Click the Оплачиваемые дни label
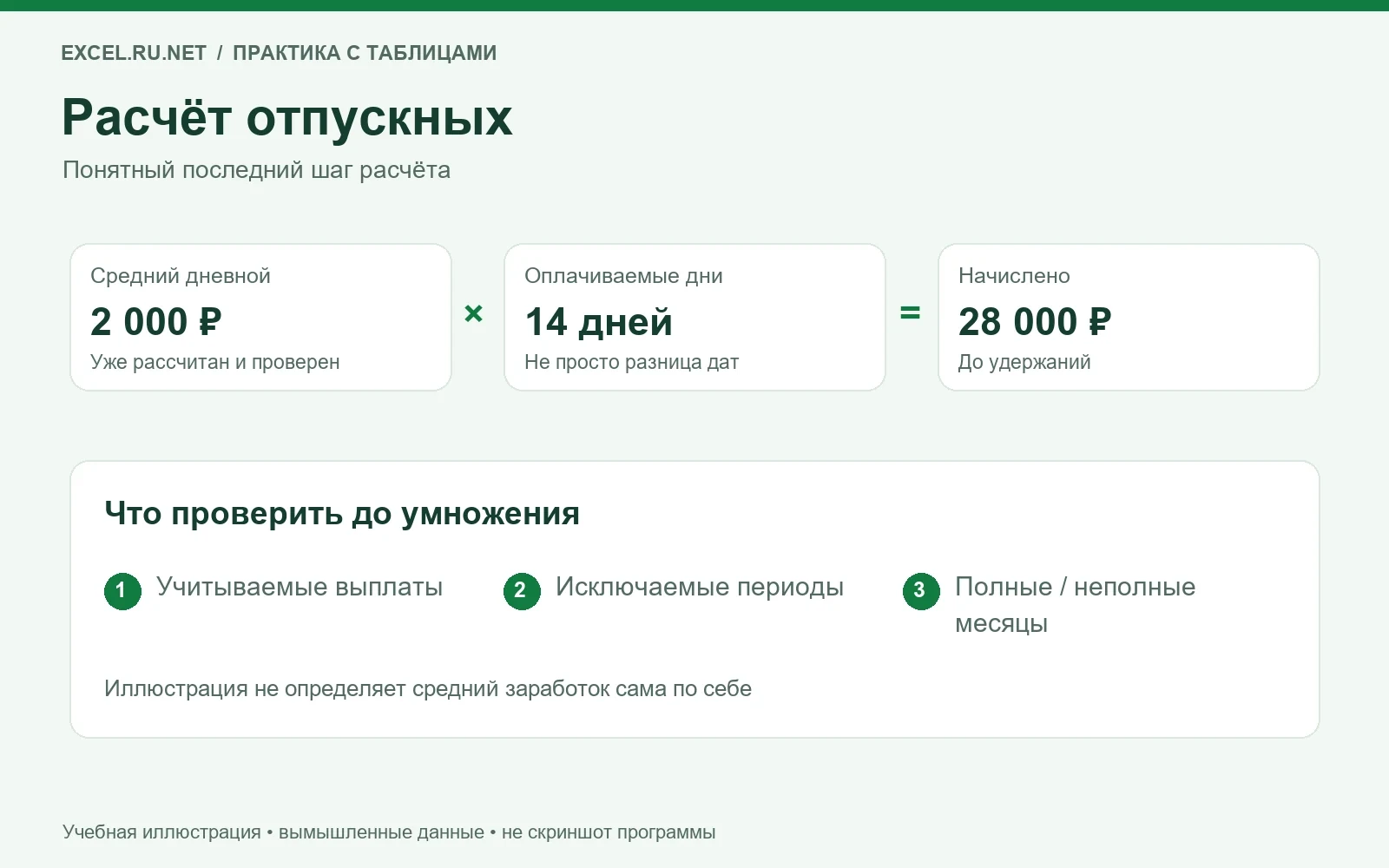This screenshot has height=868, width=1389. [623, 276]
